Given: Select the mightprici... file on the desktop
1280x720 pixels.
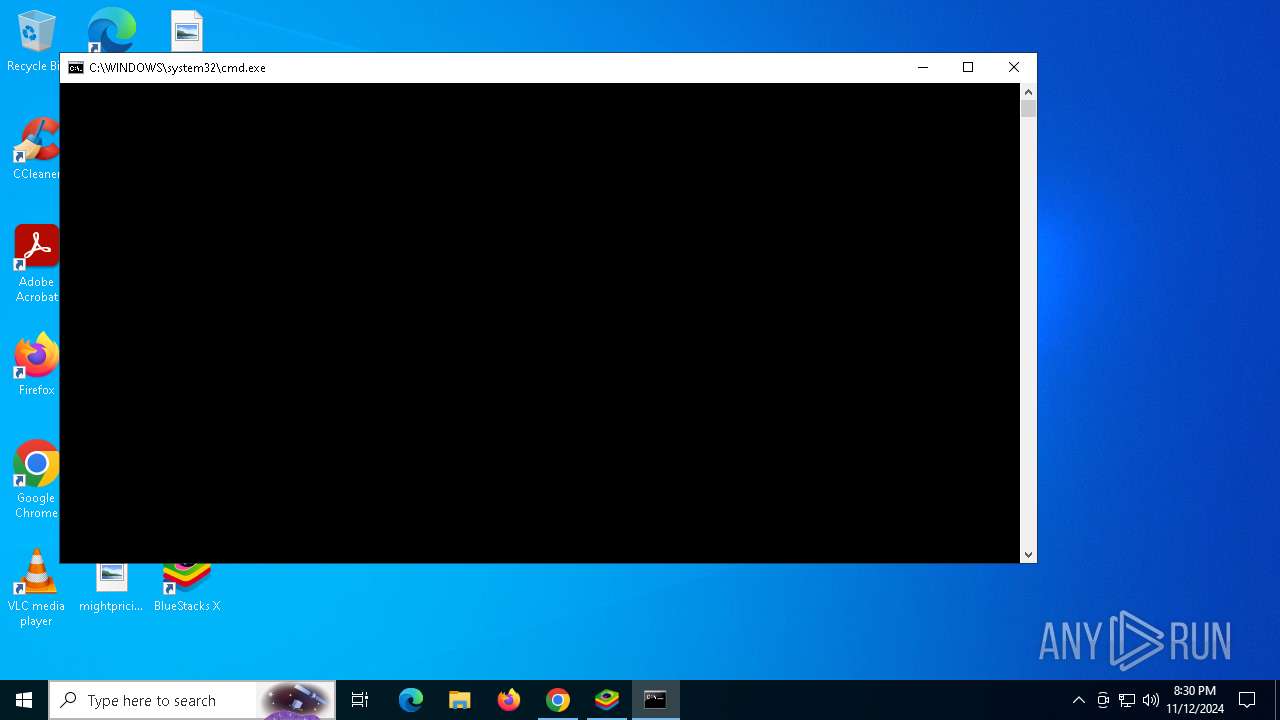Looking at the screenshot, I should point(111,588).
